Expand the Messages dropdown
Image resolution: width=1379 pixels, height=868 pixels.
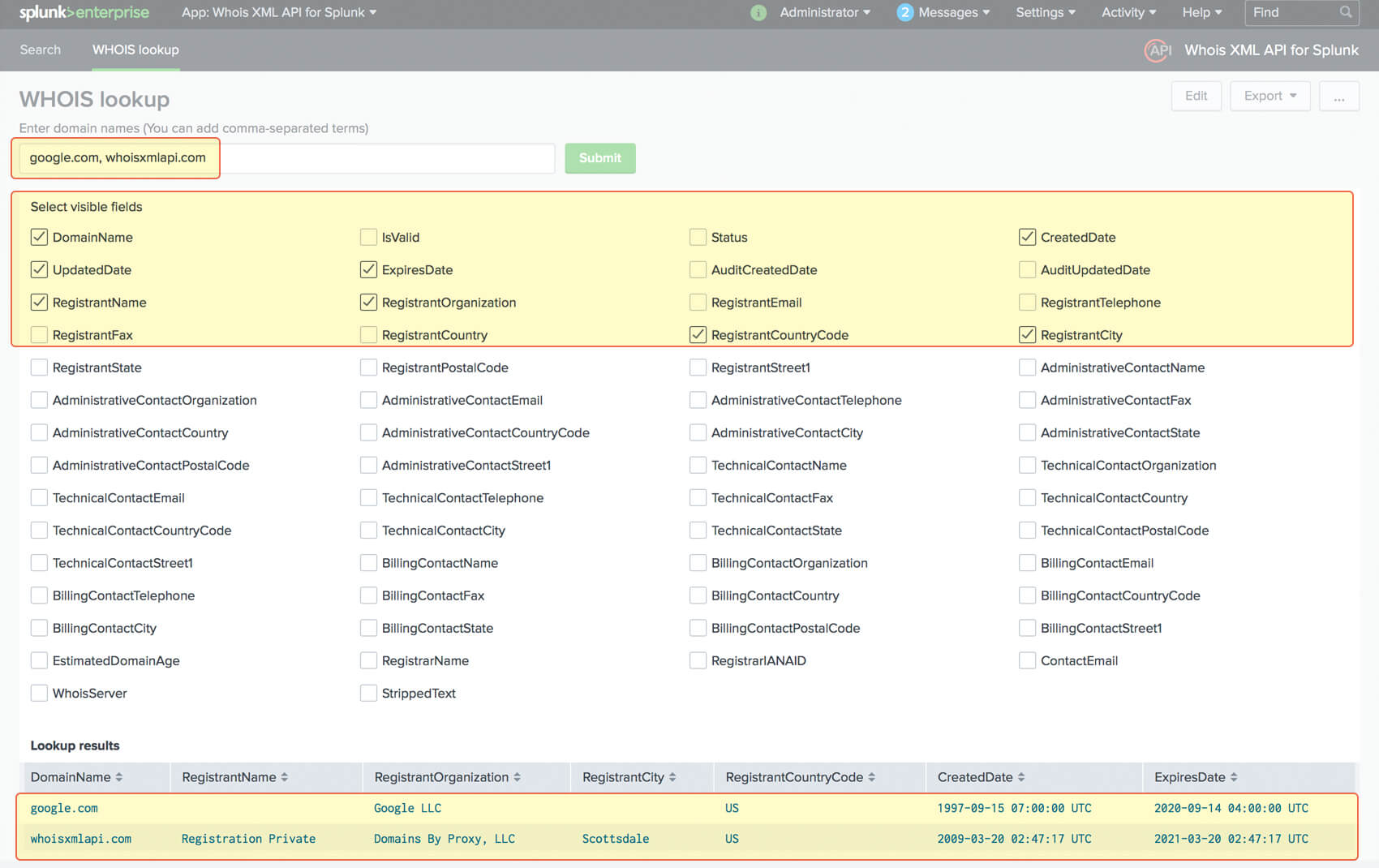pos(954,12)
